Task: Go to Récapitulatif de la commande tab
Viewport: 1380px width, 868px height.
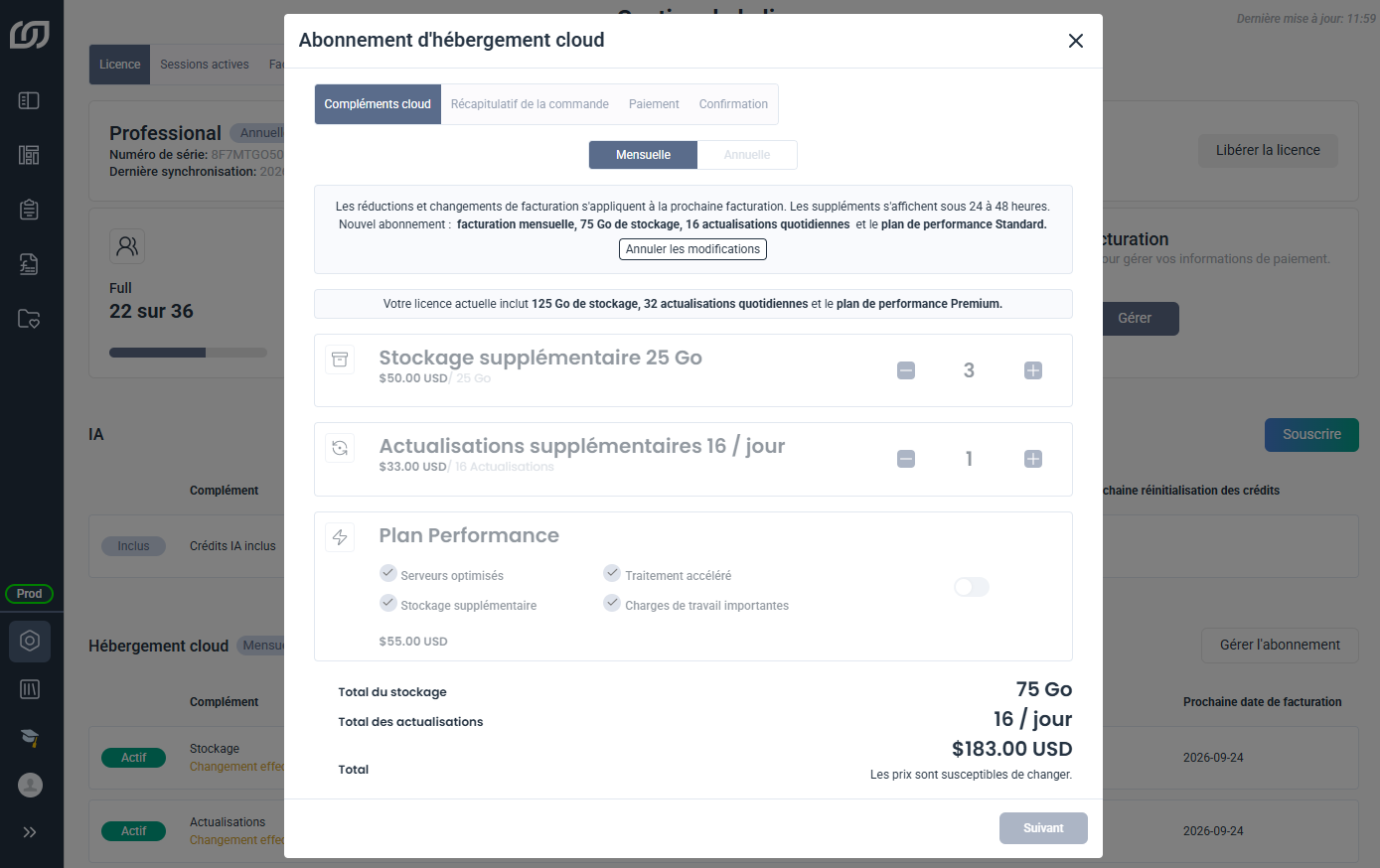Action: point(530,104)
